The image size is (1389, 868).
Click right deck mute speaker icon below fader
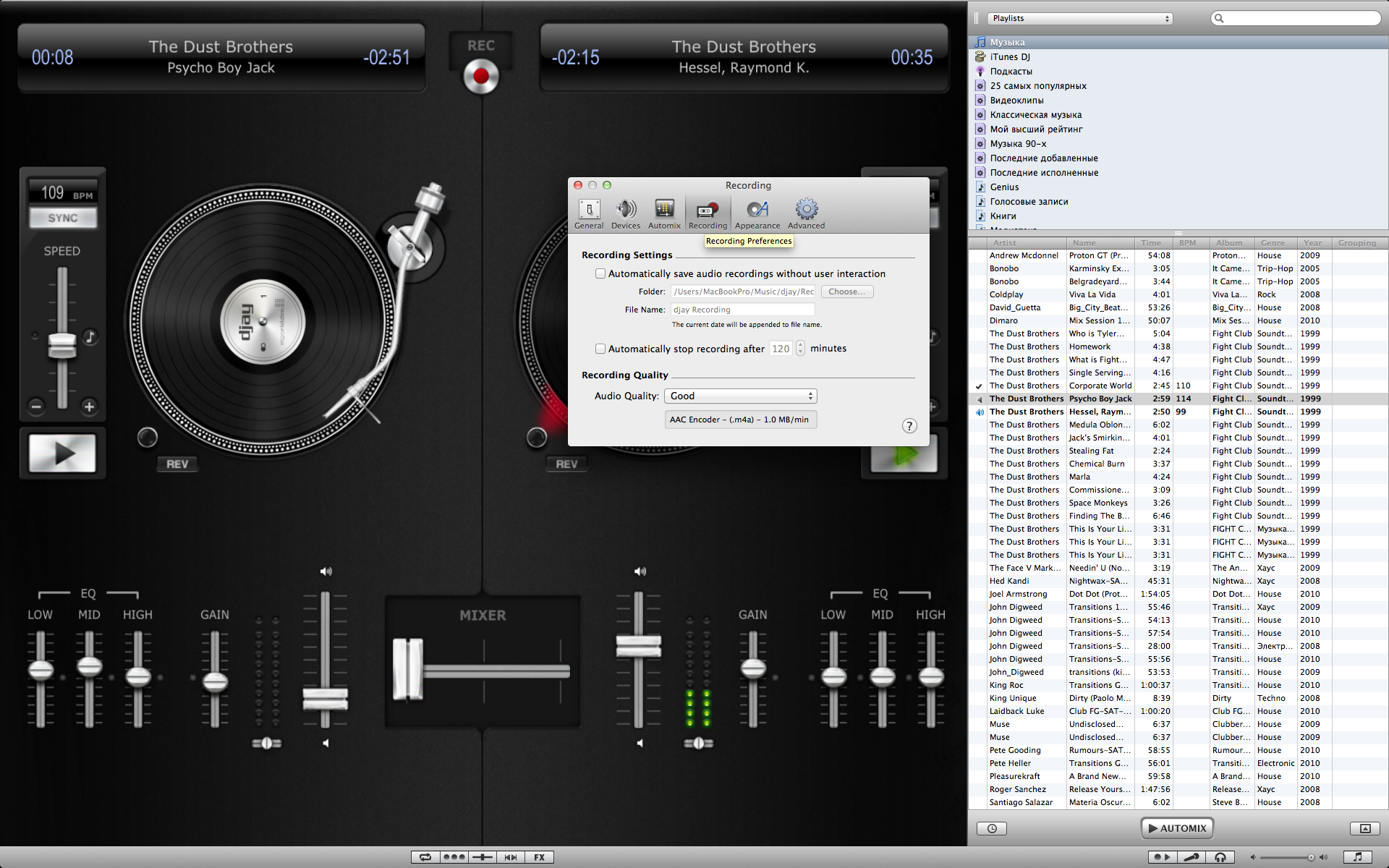click(x=640, y=743)
